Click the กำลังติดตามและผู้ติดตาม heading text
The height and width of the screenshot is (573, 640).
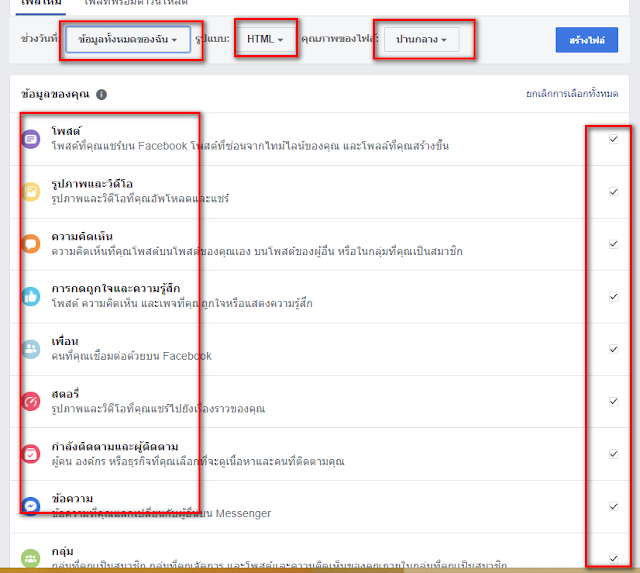115,446
